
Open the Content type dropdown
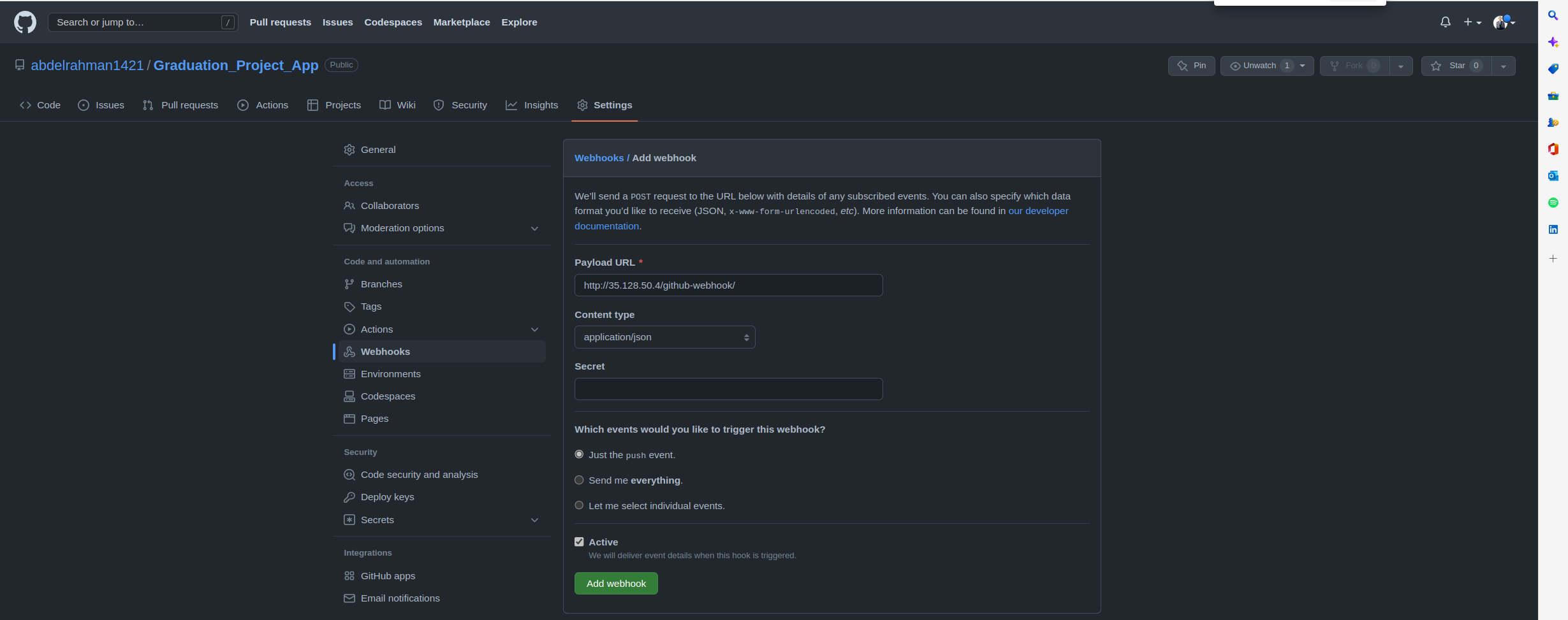tap(664, 337)
